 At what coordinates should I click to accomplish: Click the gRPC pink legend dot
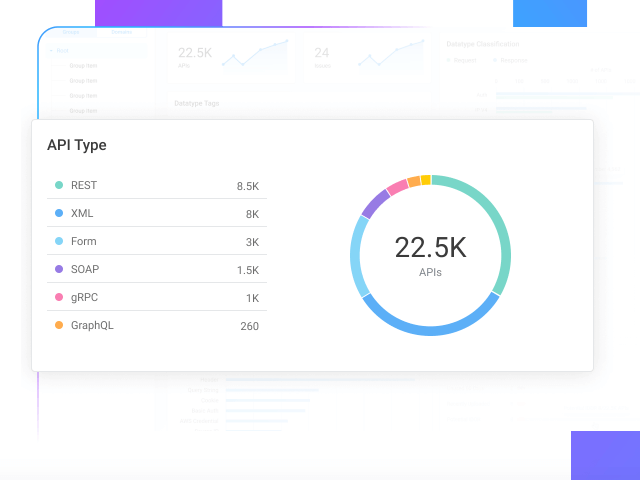click(59, 297)
